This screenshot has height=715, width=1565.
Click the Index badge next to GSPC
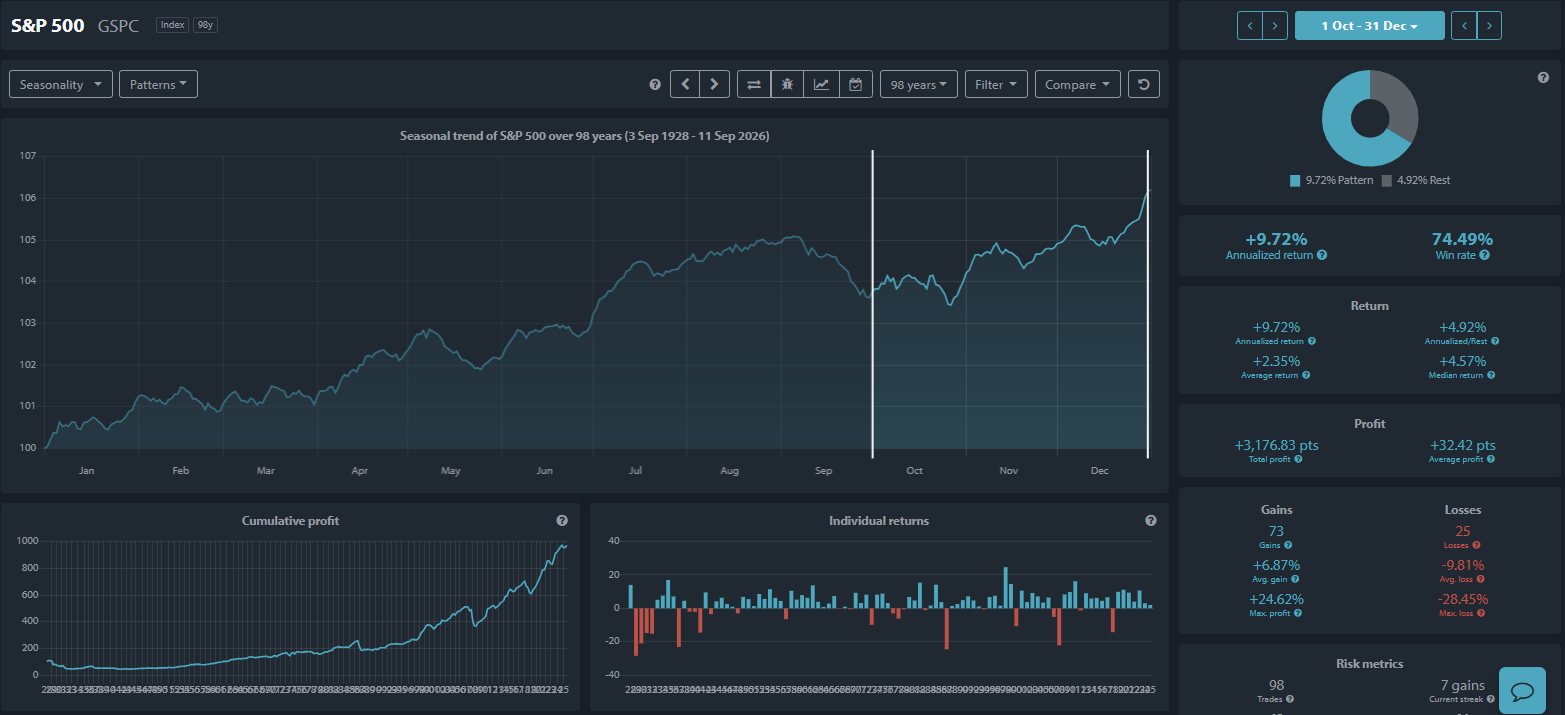click(173, 25)
